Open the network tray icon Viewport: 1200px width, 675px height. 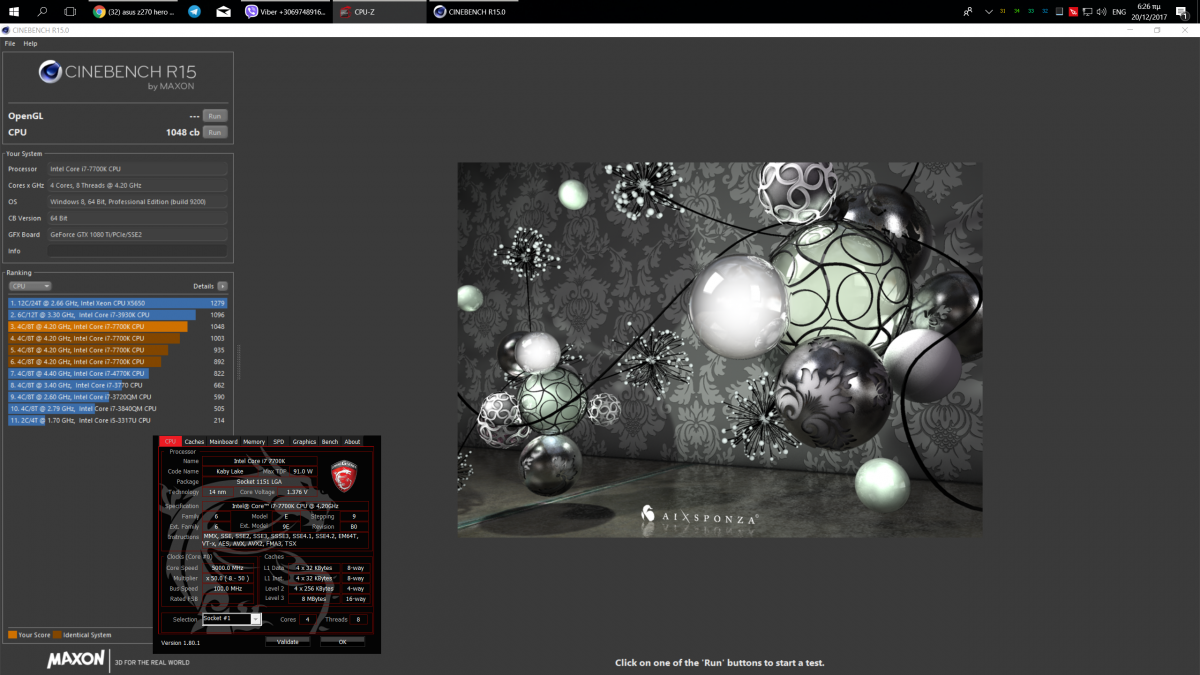[x=1087, y=12]
